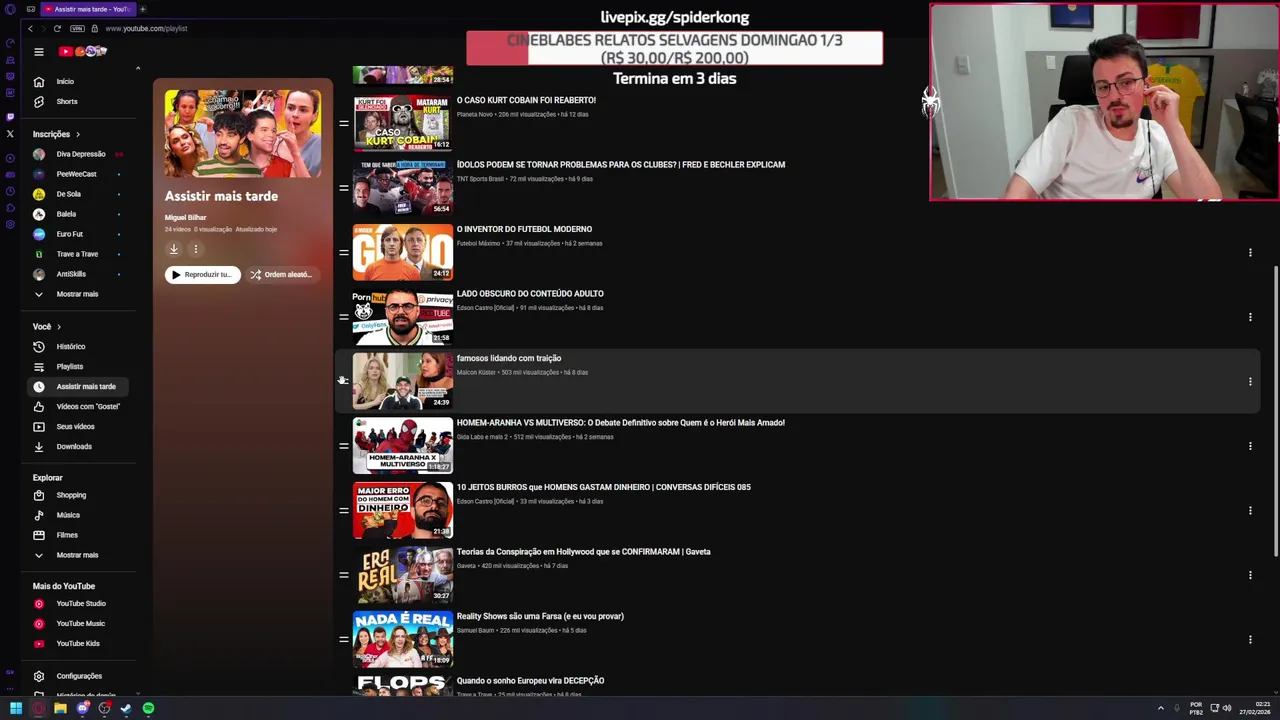This screenshot has width=1280, height=720.
Task: Open Spotify from the taskbar
Action: point(148,708)
